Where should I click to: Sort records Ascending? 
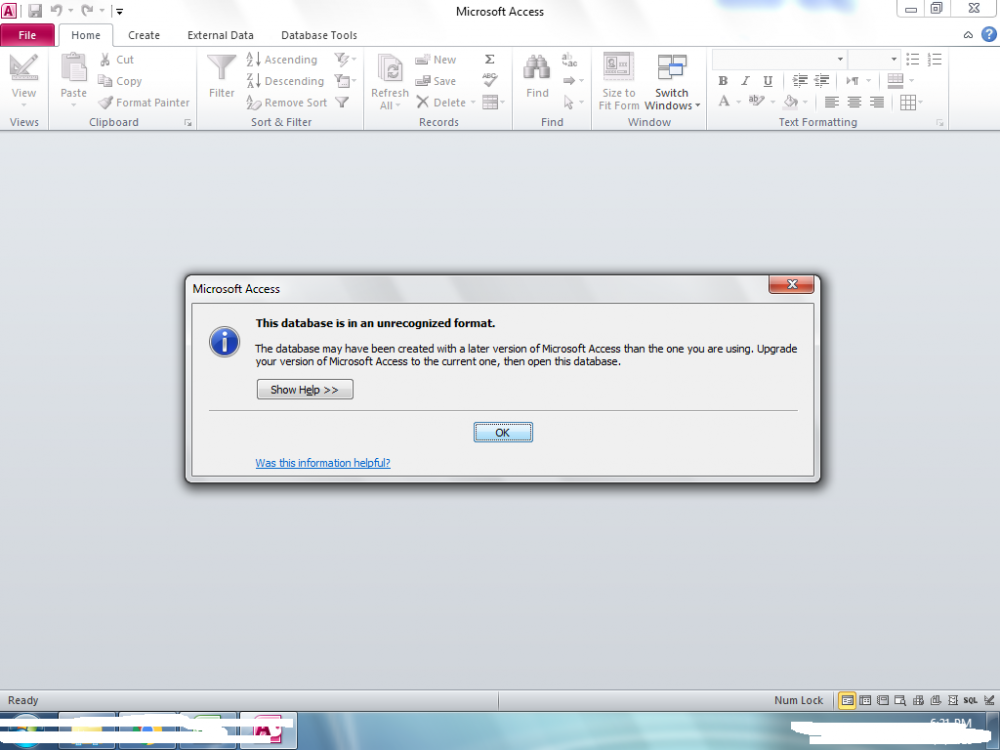[282, 59]
